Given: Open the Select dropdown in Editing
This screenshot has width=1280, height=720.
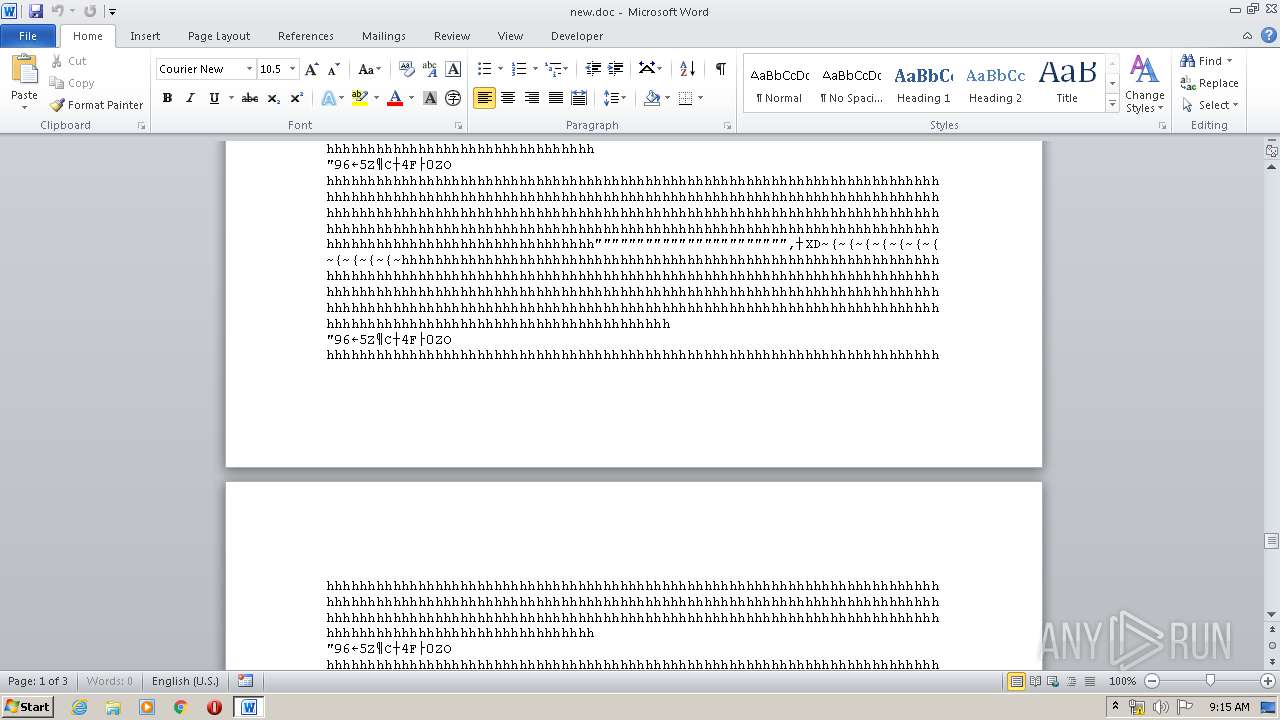Looking at the screenshot, I should pos(1210,105).
